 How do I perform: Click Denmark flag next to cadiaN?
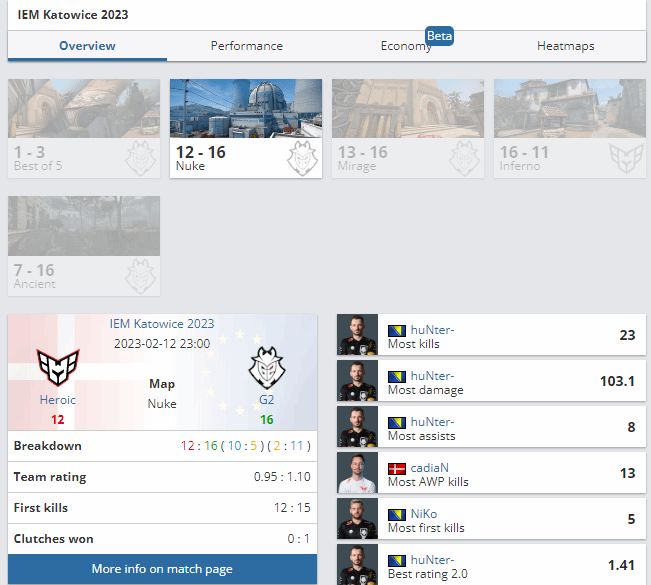tap(397, 469)
